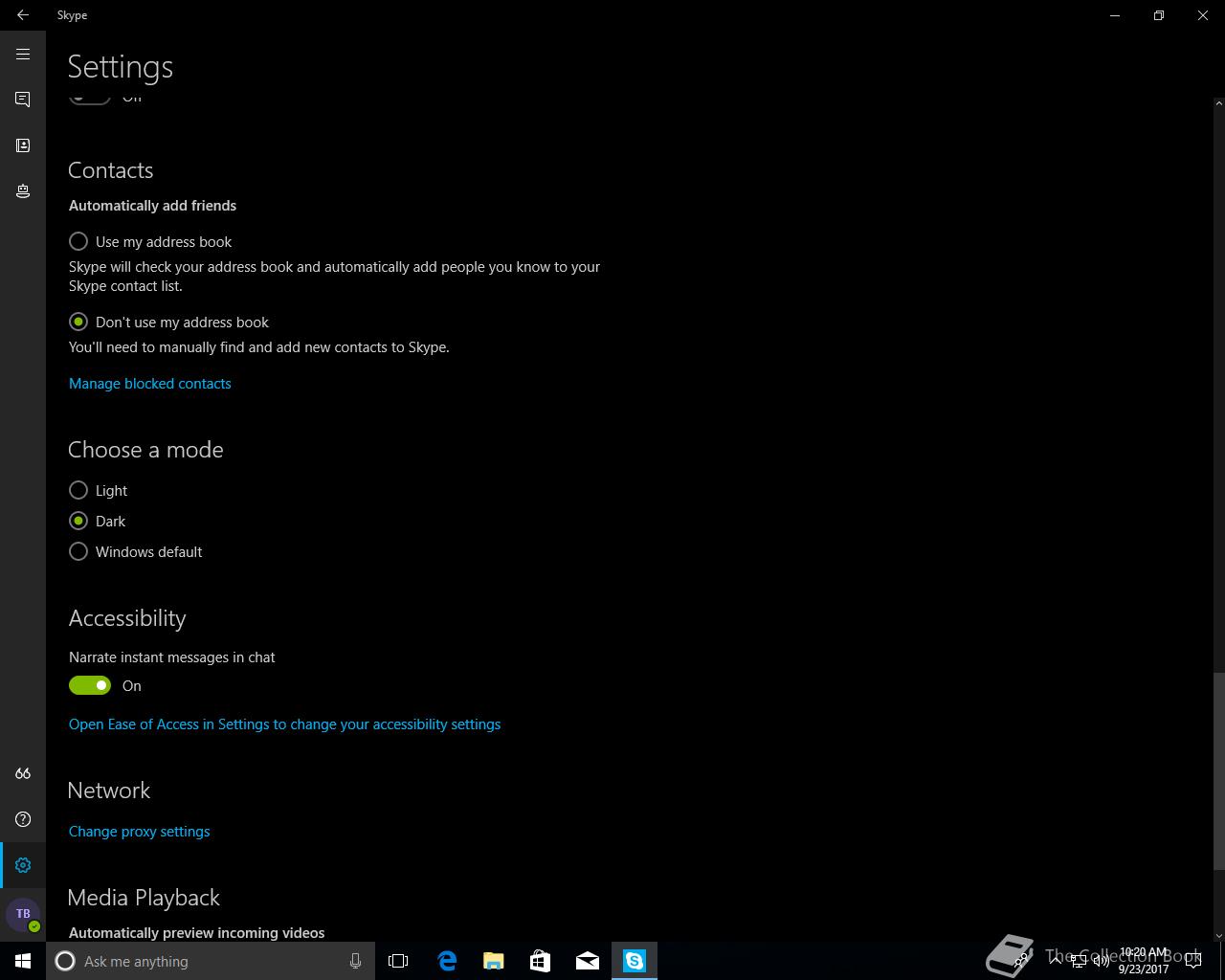Click the Settings page title
This screenshot has width=1225, height=980.
[121, 67]
